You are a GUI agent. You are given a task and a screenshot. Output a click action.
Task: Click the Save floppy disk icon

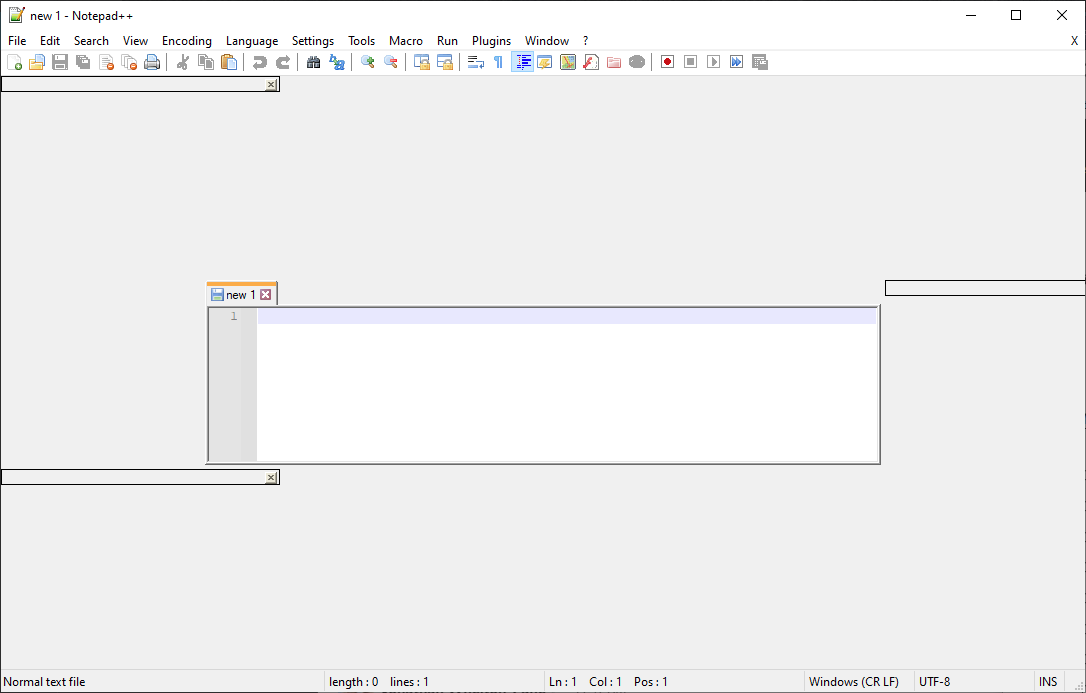(60, 62)
